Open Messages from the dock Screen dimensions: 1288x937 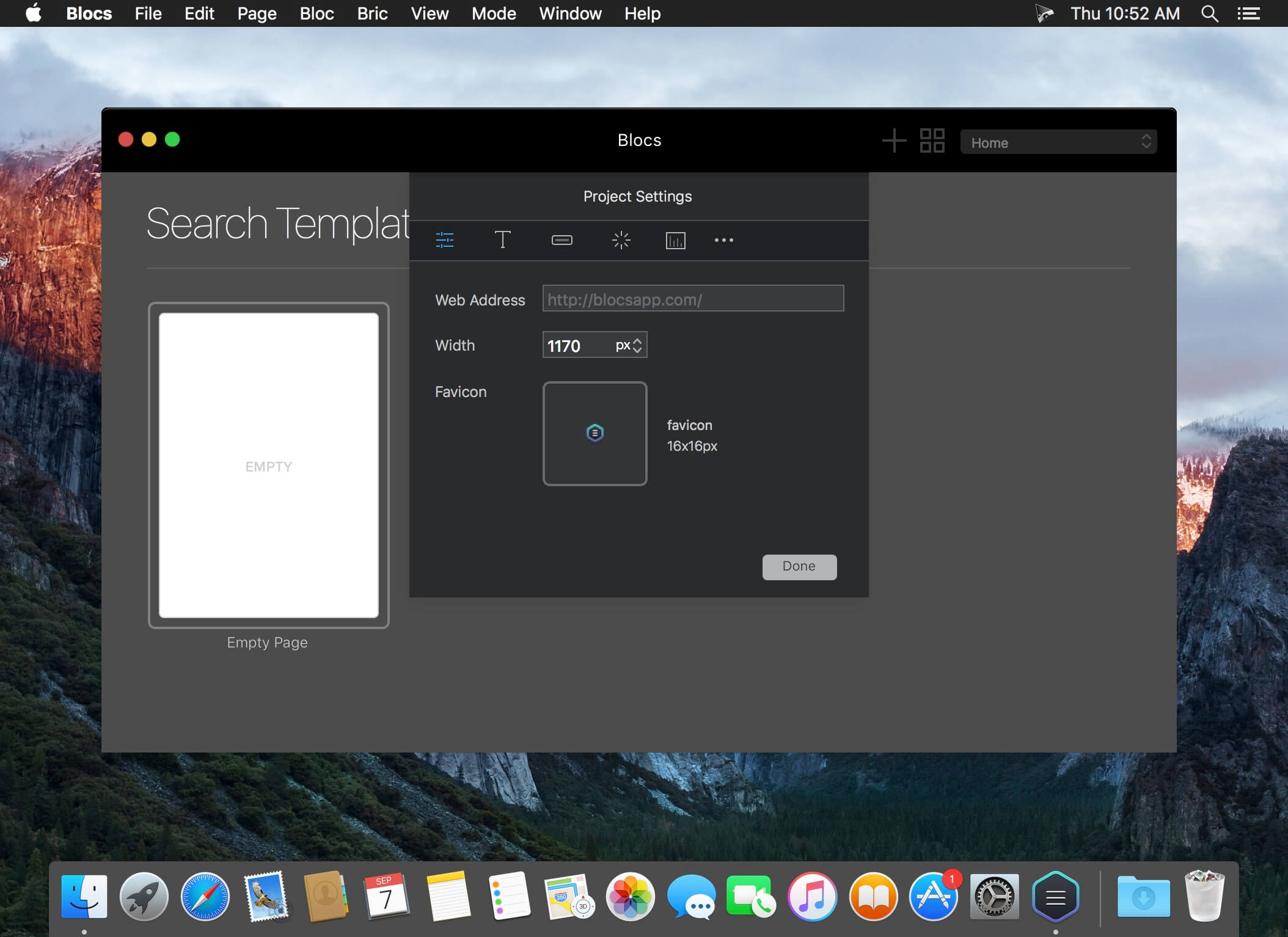691,896
